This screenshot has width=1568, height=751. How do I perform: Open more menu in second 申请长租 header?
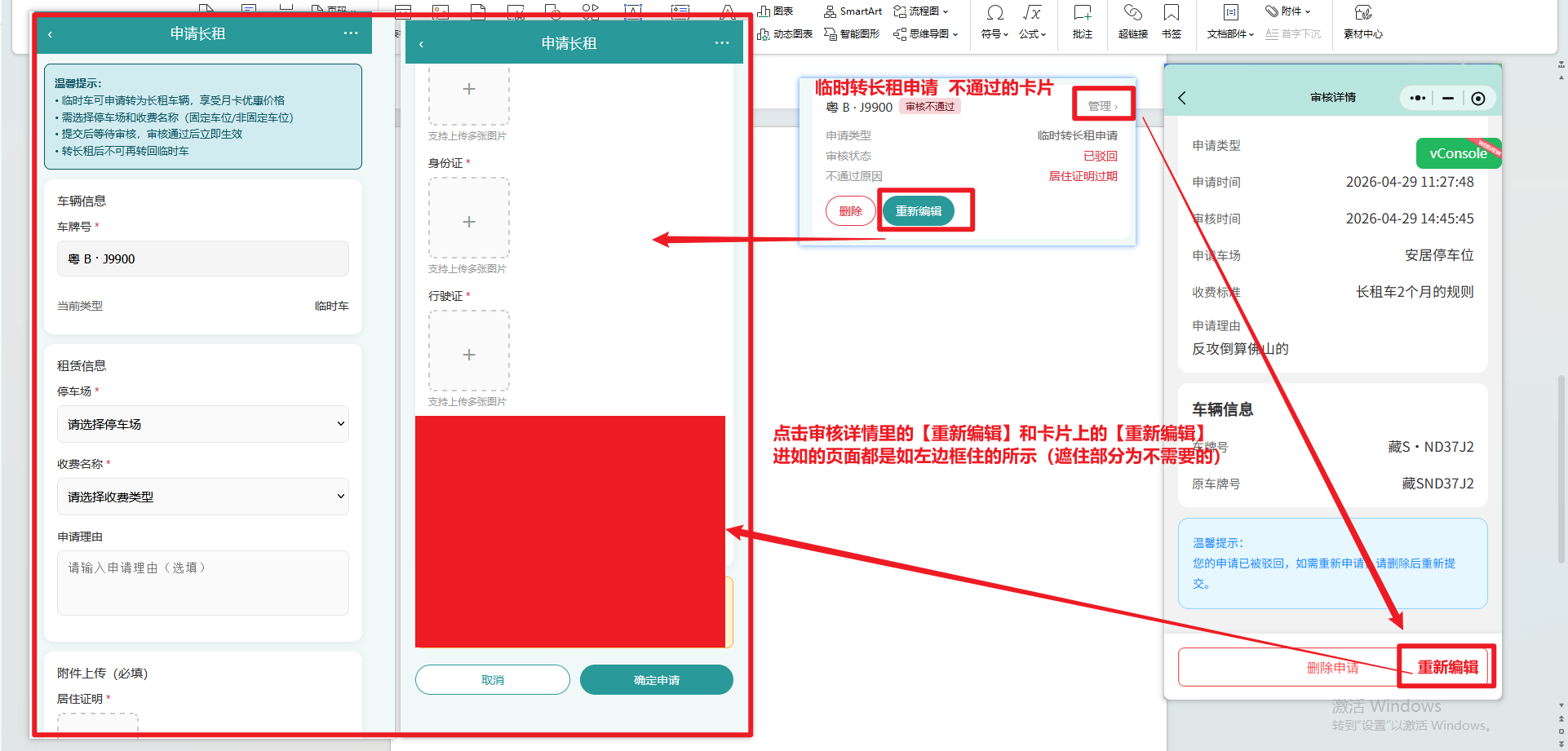[722, 43]
